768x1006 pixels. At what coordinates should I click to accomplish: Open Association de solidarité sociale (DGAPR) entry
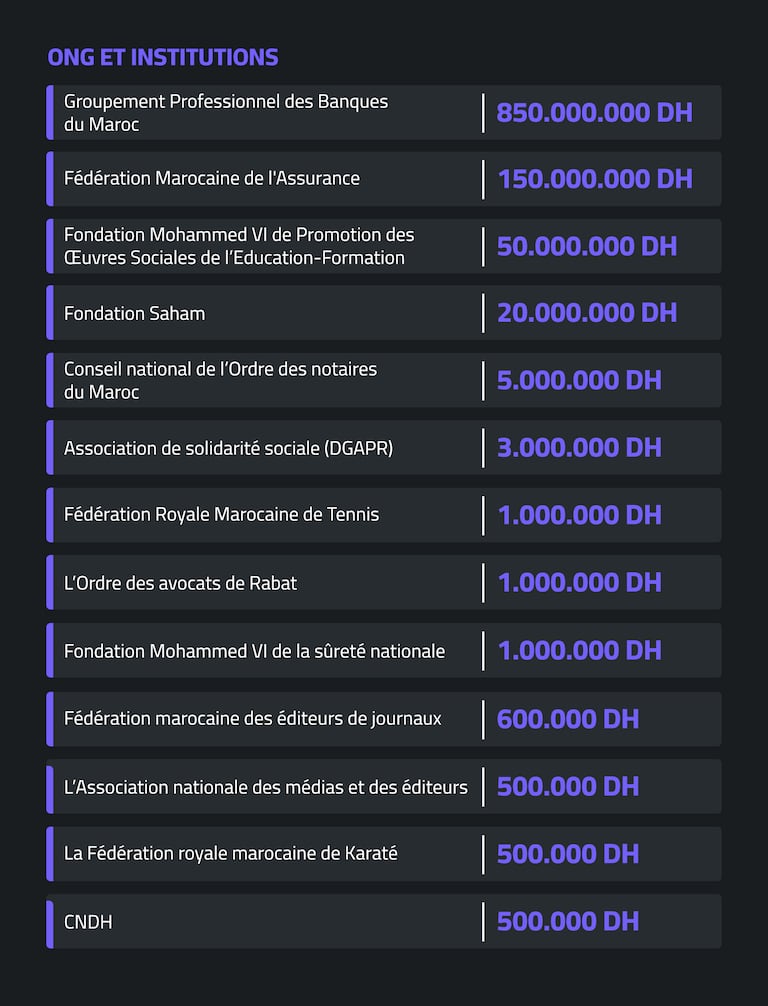tap(229, 448)
